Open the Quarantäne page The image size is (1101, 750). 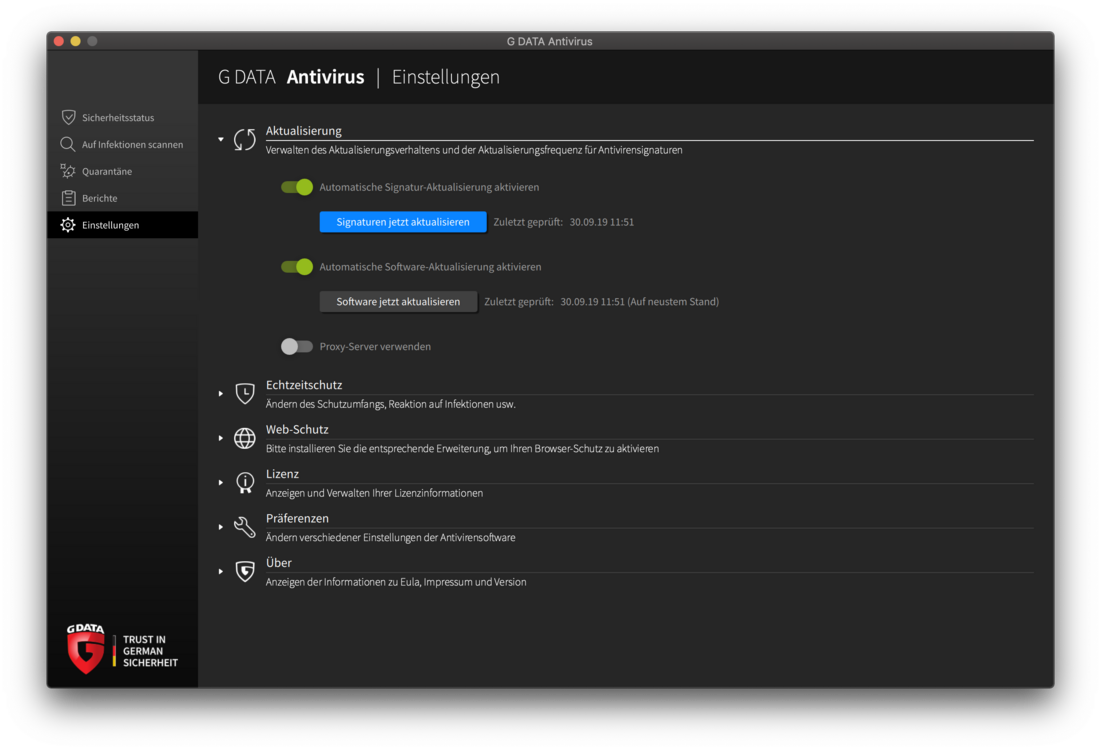(x=122, y=171)
